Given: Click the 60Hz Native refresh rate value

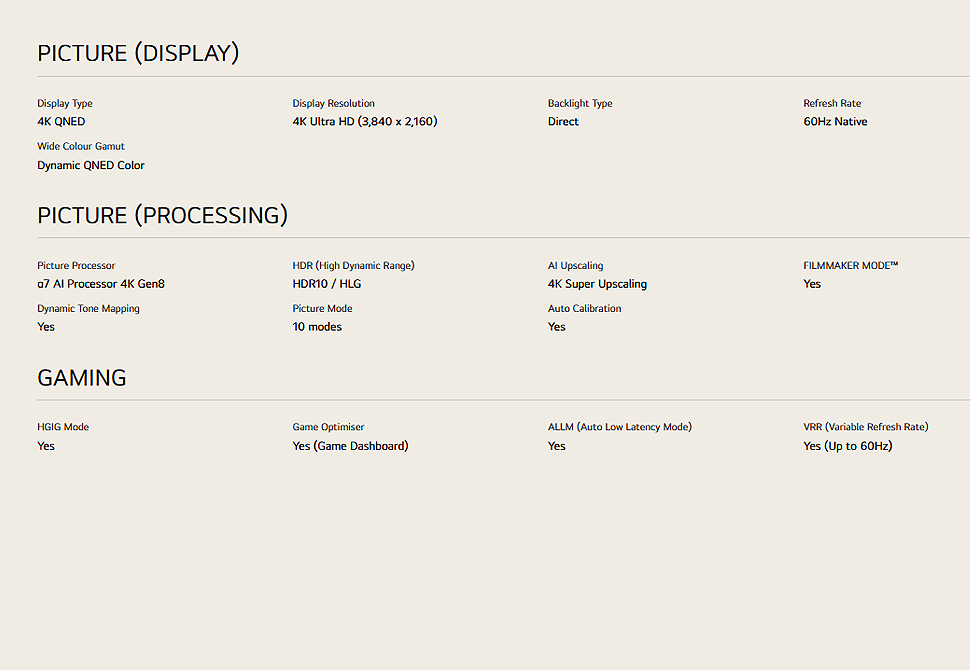Looking at the screenshot, I should [x=835, y=122].
